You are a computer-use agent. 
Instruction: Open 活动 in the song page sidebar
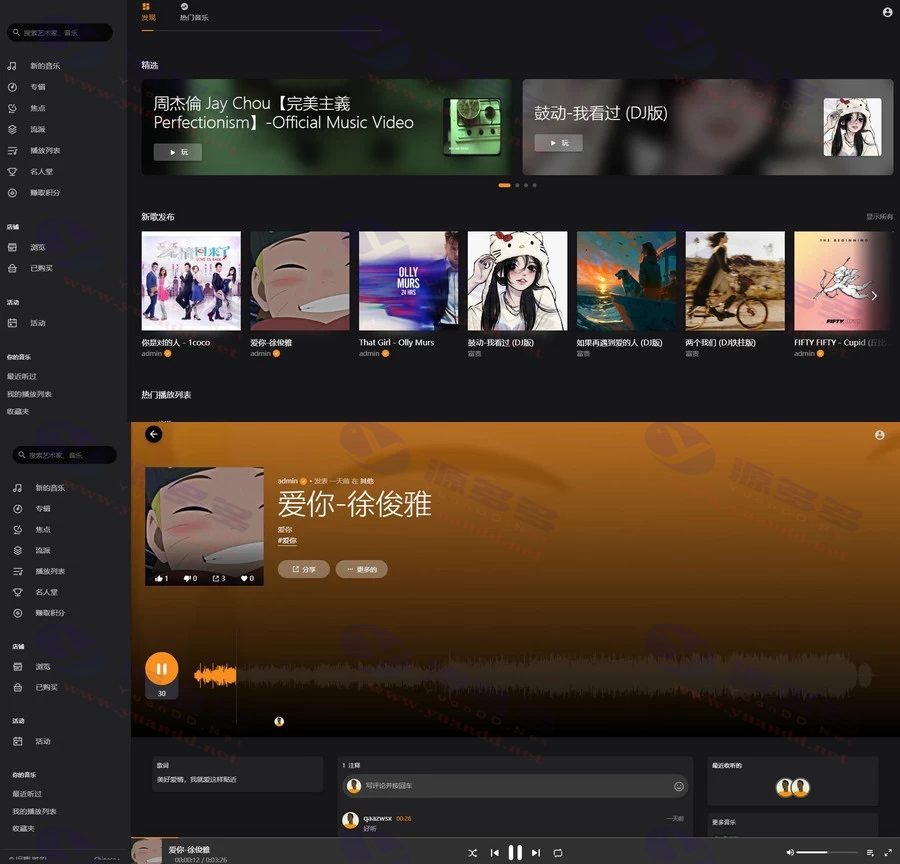coord(33,742)
